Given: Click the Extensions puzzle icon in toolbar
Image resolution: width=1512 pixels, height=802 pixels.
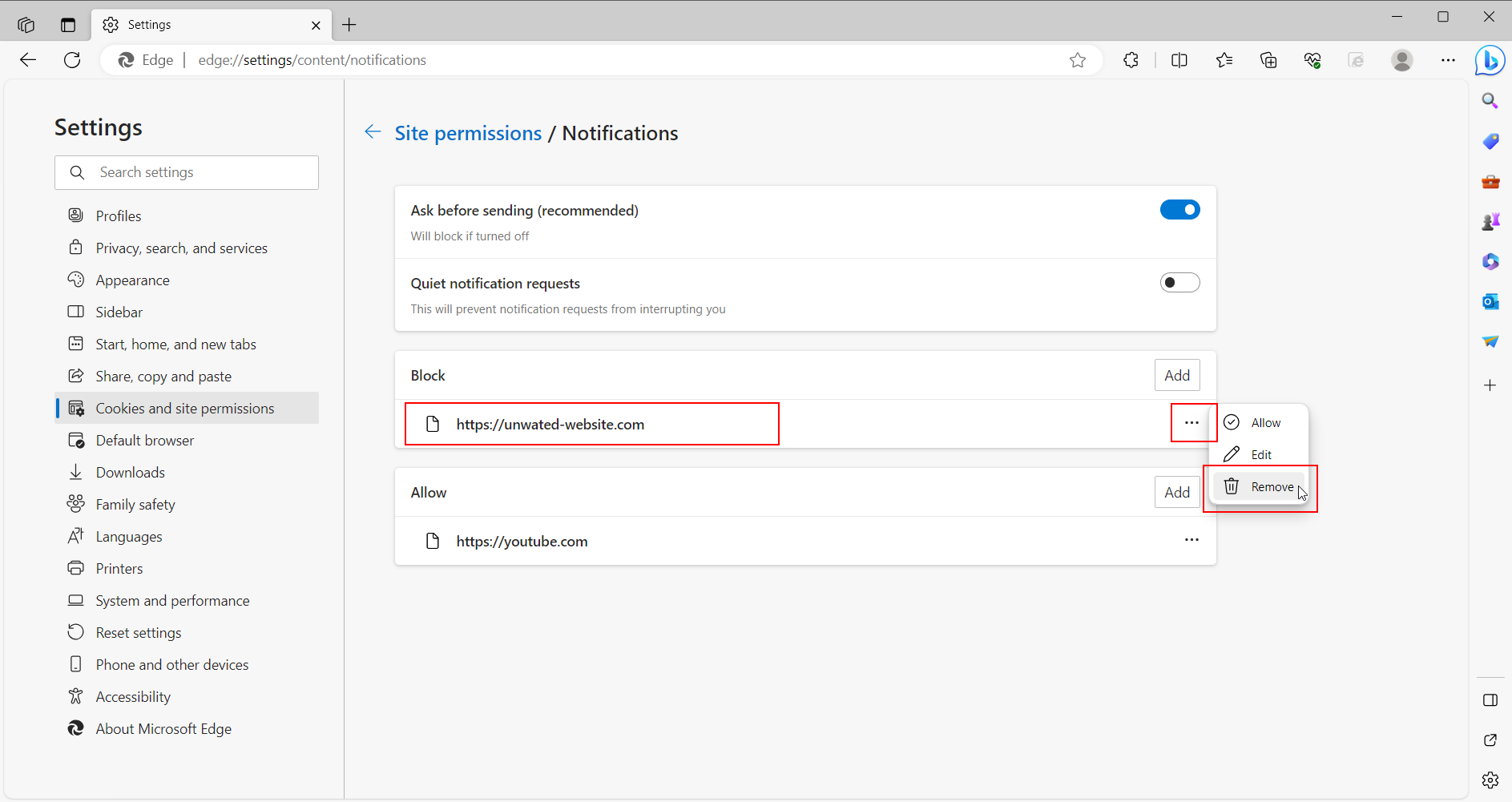Looking at the screenshot, I should [x=1131, y=60].
